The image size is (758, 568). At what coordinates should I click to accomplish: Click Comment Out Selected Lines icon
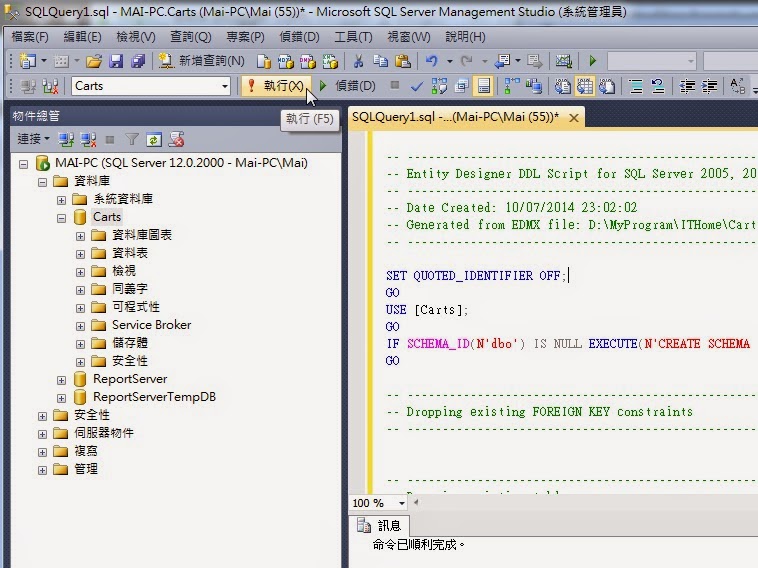click(636, 87)
